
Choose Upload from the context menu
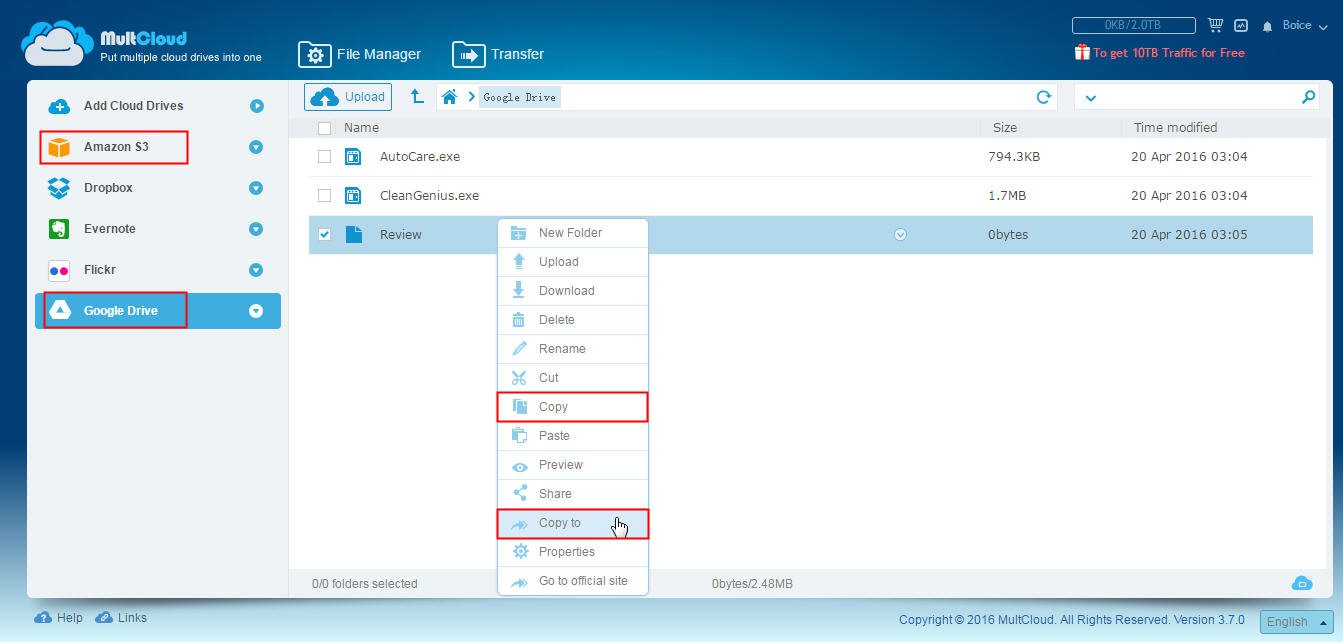tap(573, 262)
